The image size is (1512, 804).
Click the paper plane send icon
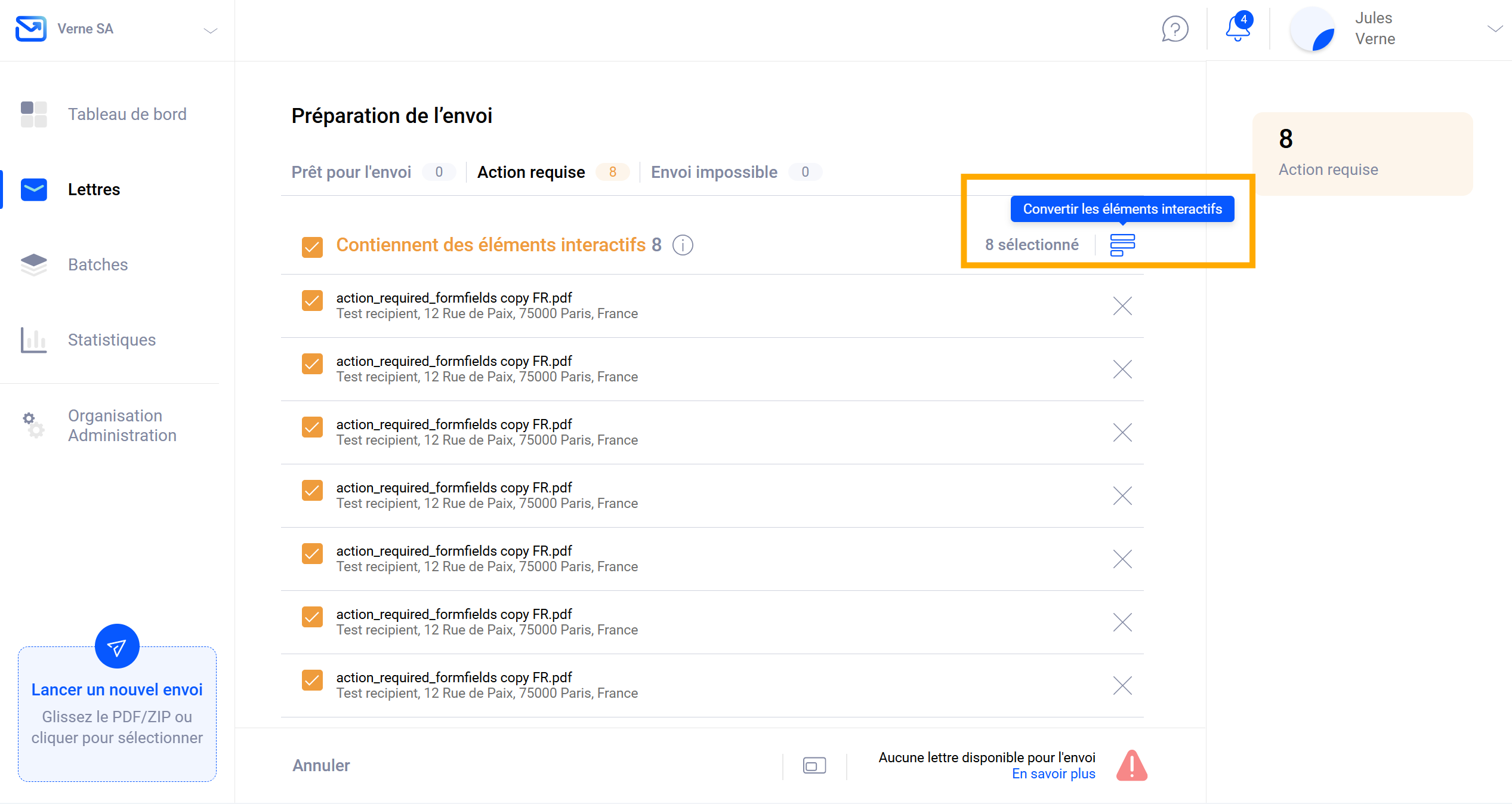click(117, 646)
